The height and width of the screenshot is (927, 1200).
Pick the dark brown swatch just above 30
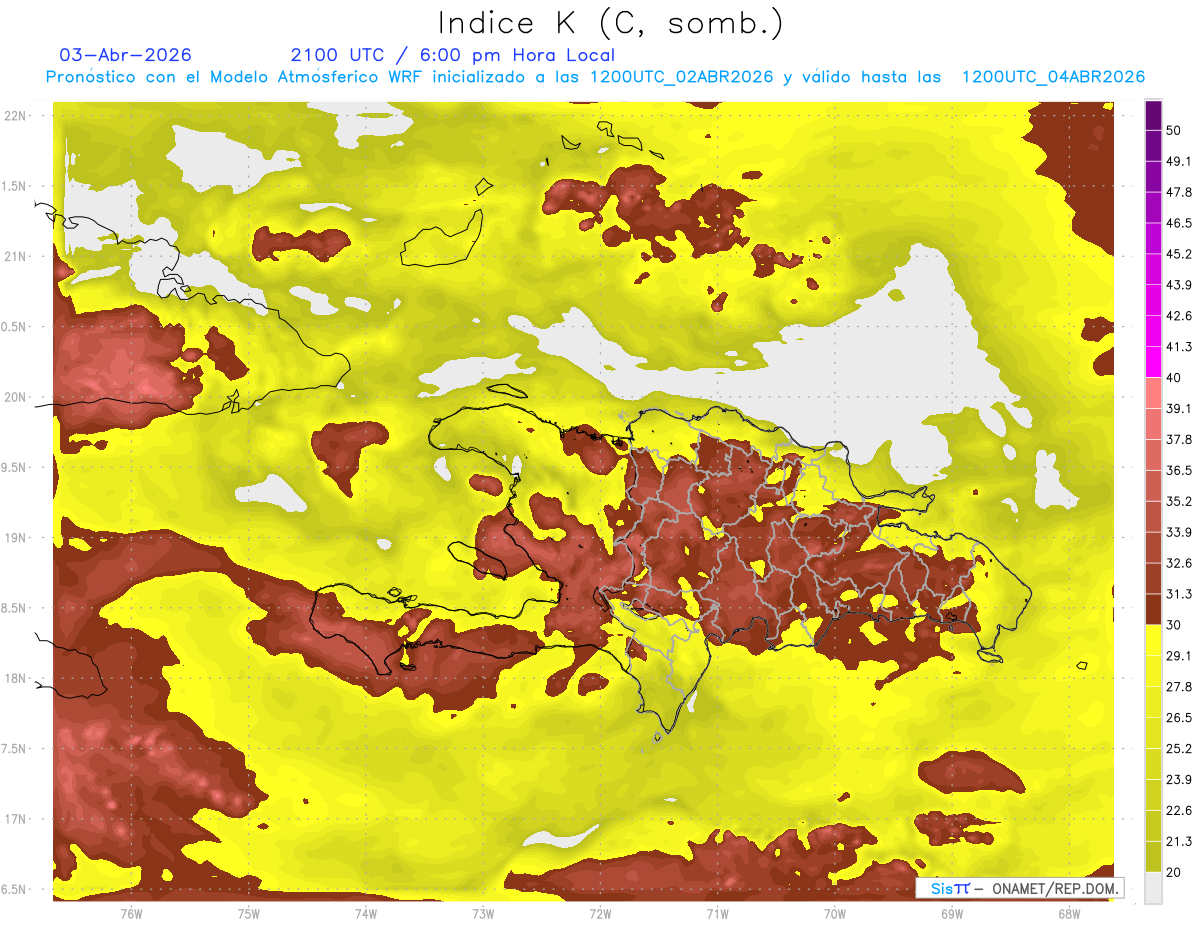(x=1153, y=610)
